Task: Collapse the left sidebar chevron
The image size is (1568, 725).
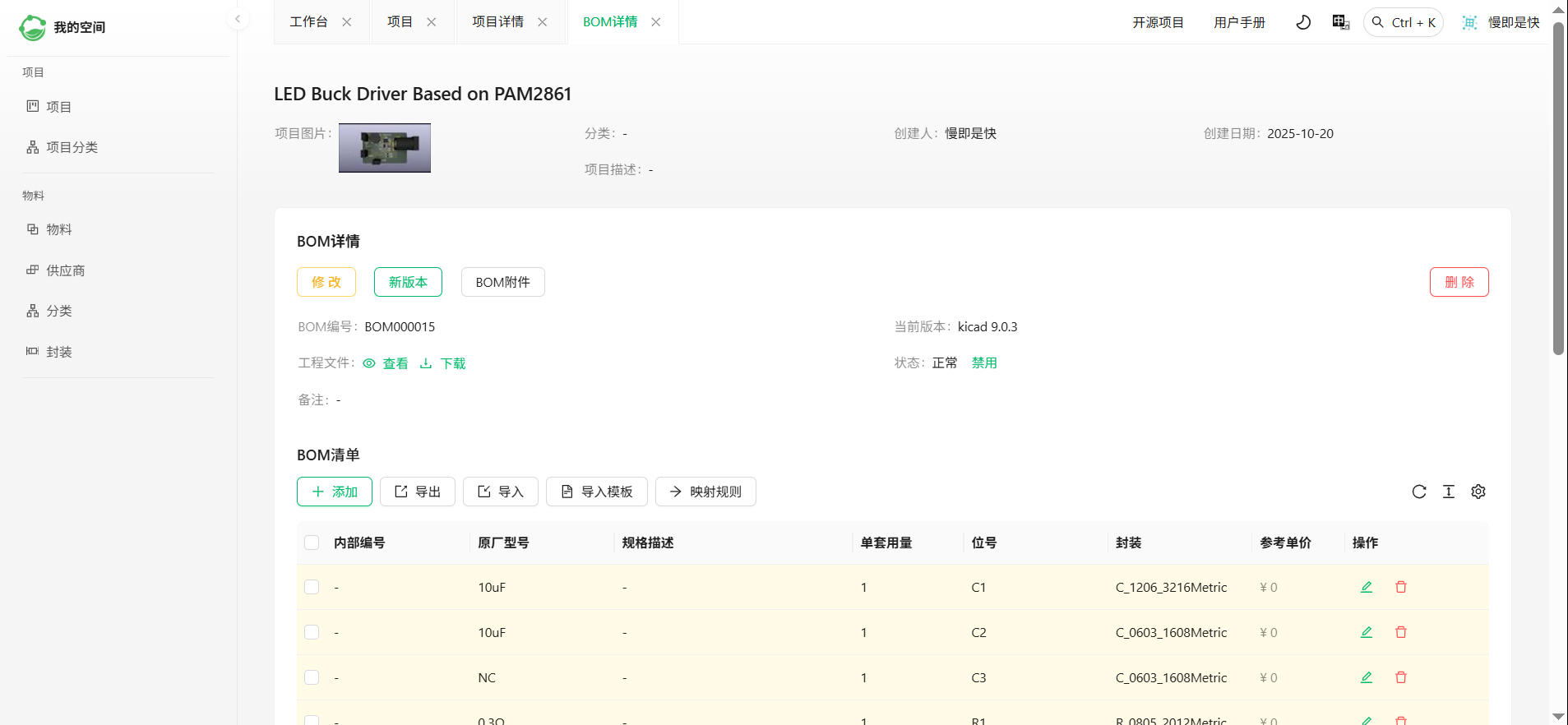Action: pyautogui.click(x=238, y=19)
